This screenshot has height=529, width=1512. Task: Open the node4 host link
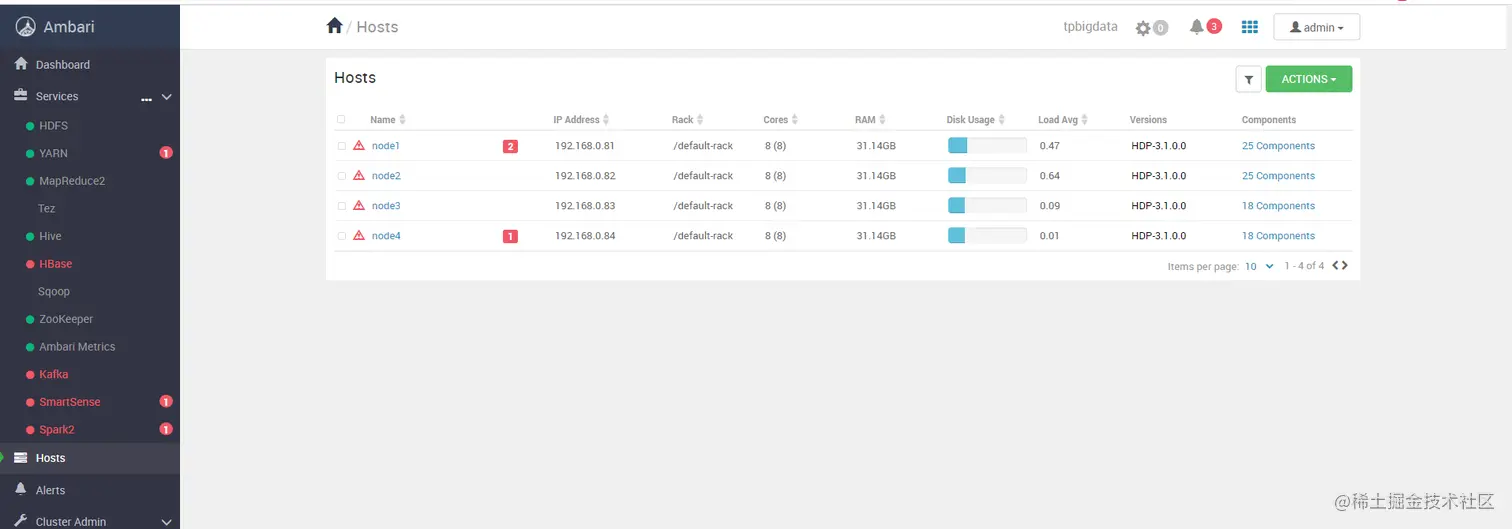click(386, 236)
